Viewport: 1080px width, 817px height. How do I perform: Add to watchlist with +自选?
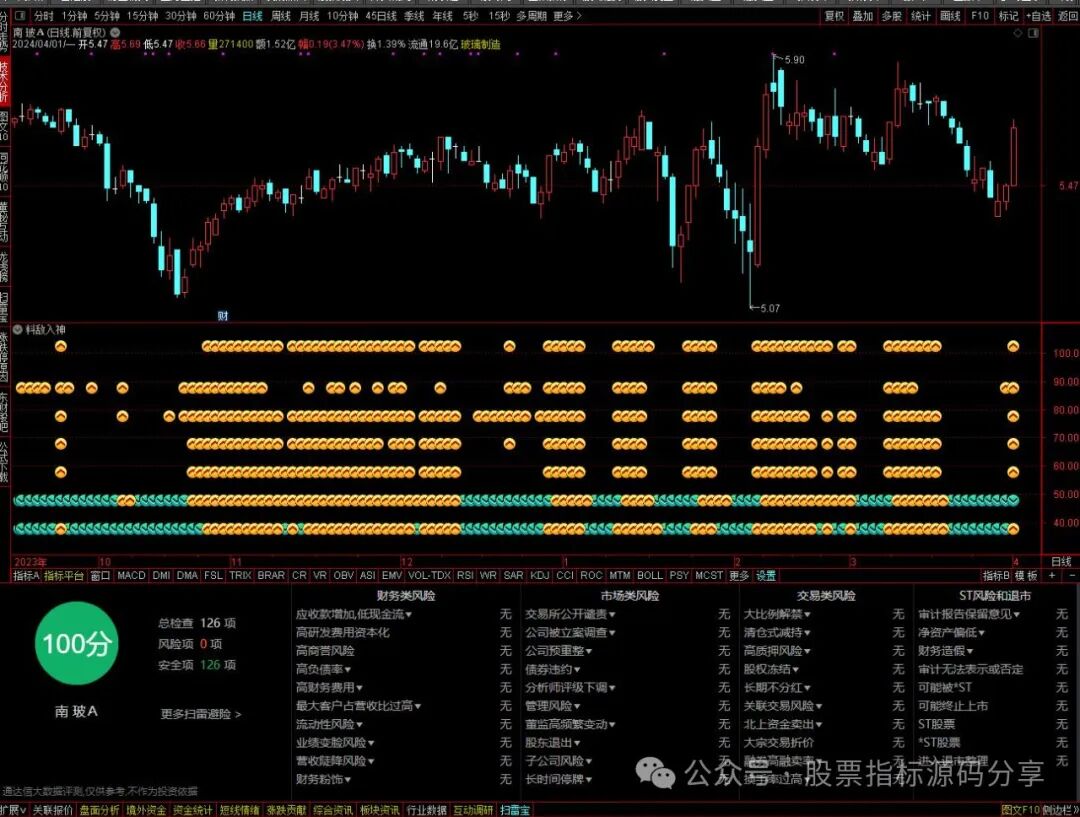click(1039, 15)
